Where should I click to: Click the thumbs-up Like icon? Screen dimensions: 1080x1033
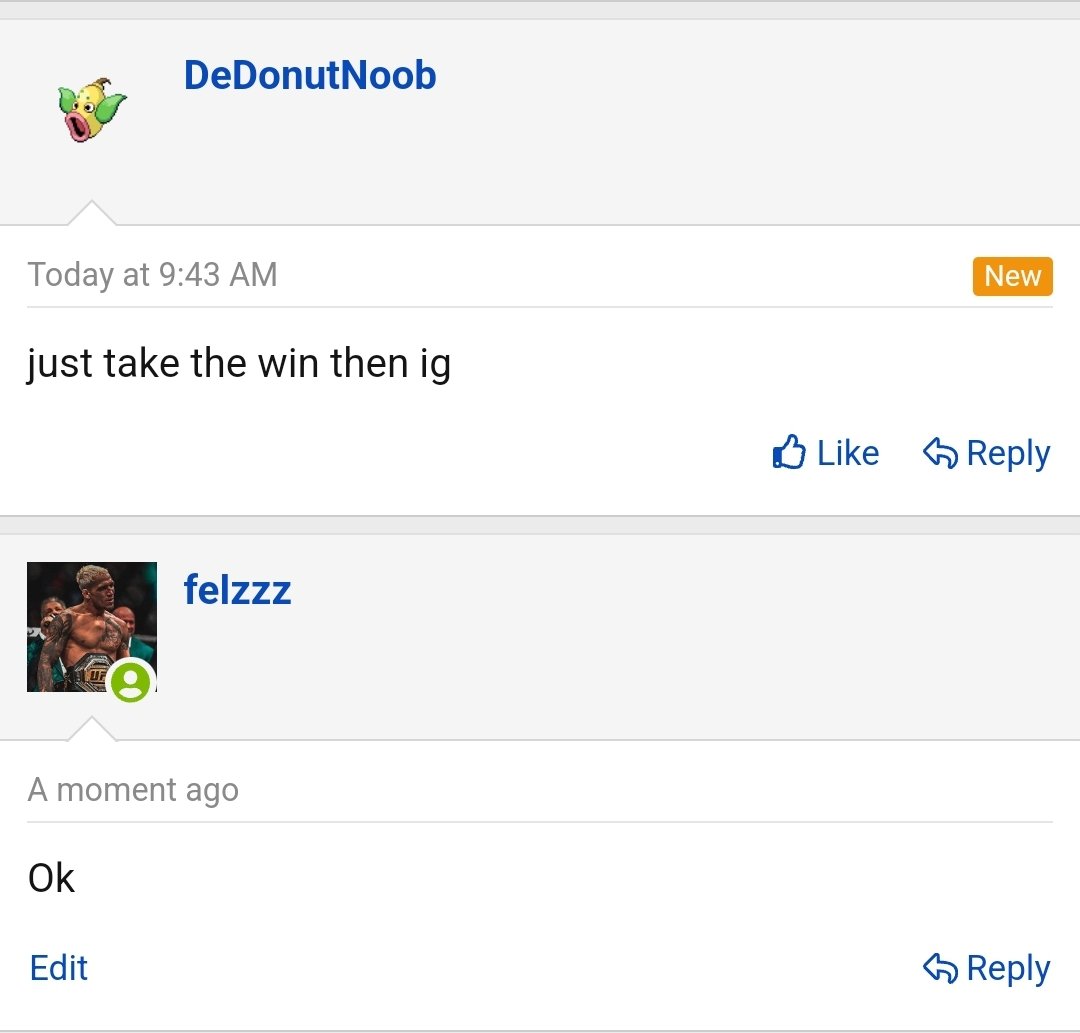tap(789, 452)
